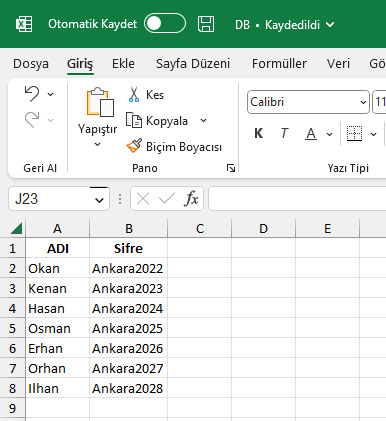Screen dimensions: 386x421
Task: Expand the Name Box dropdown arrow
Action: point(99,200)
